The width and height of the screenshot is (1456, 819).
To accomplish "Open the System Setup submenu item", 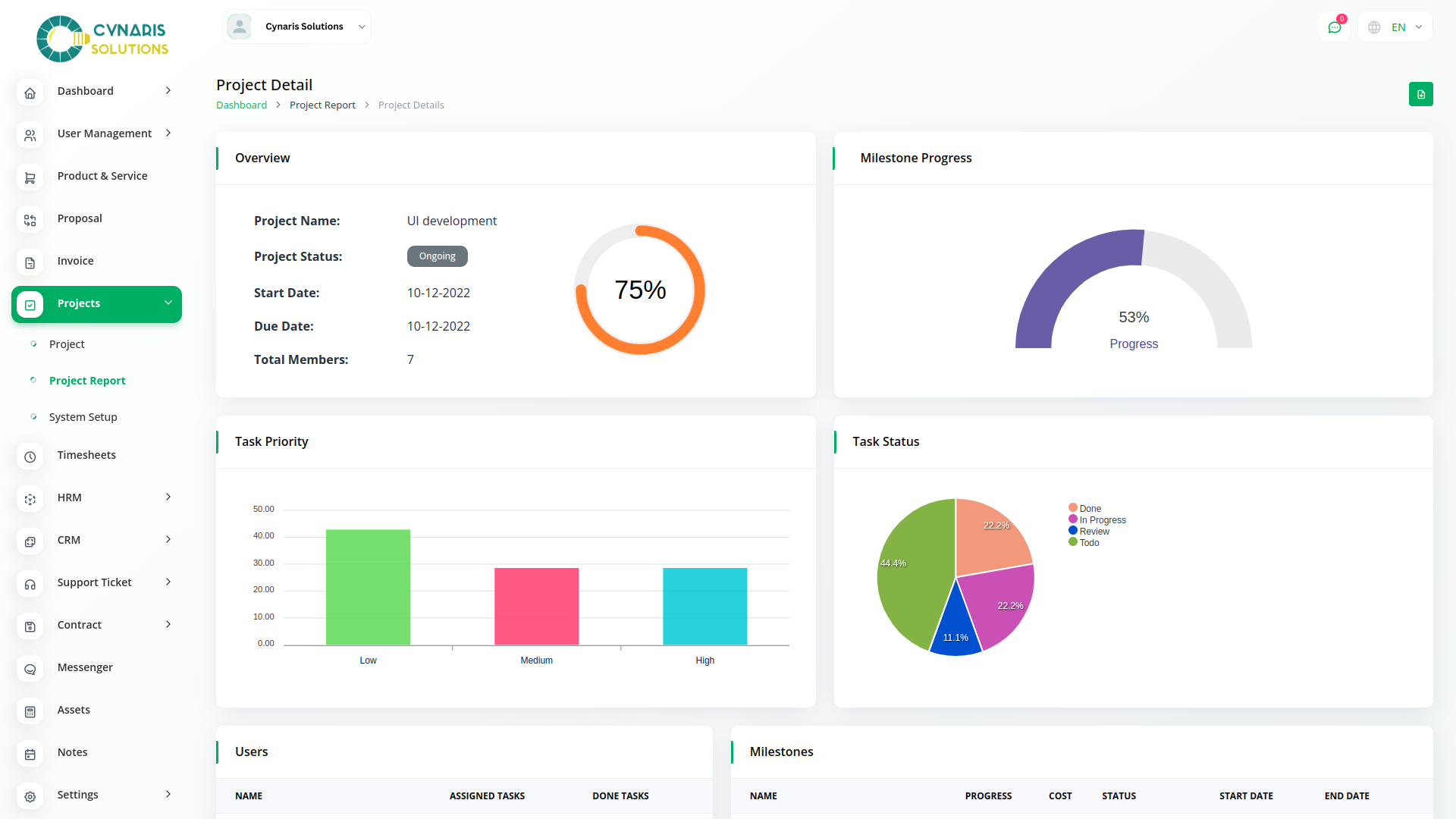I will [83, 417].
